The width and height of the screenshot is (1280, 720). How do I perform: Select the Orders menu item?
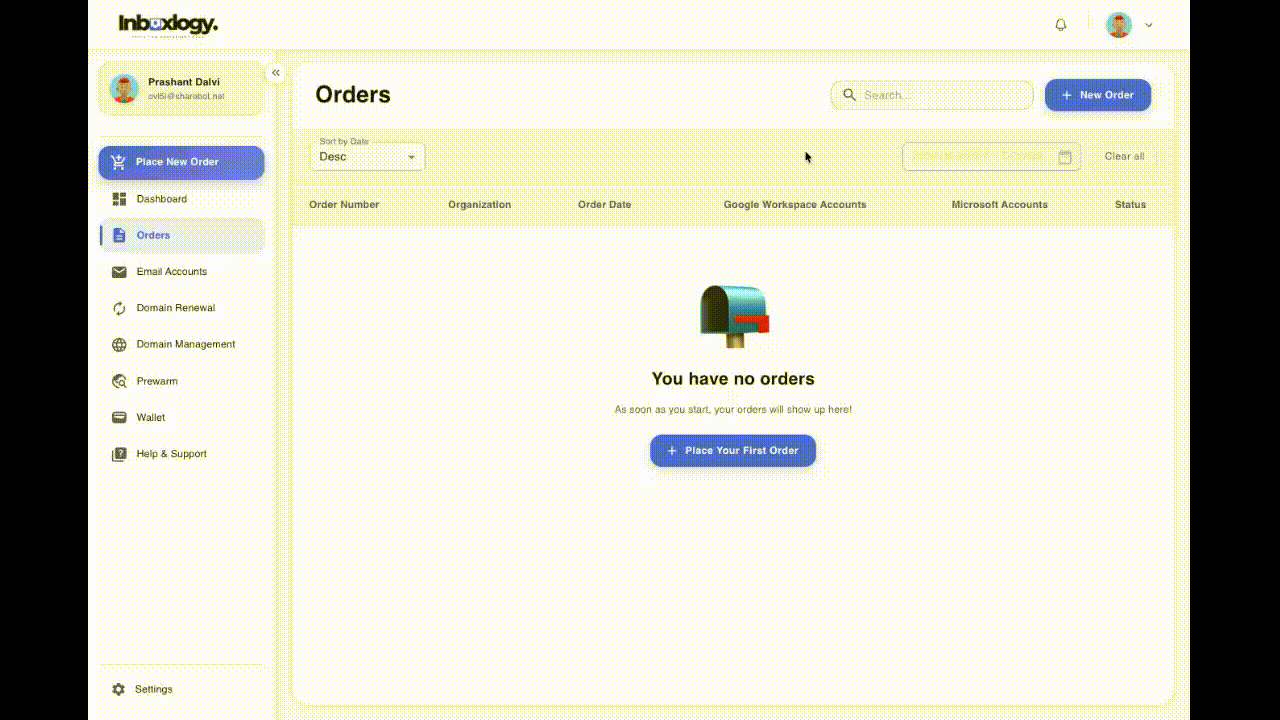[181, 235]
